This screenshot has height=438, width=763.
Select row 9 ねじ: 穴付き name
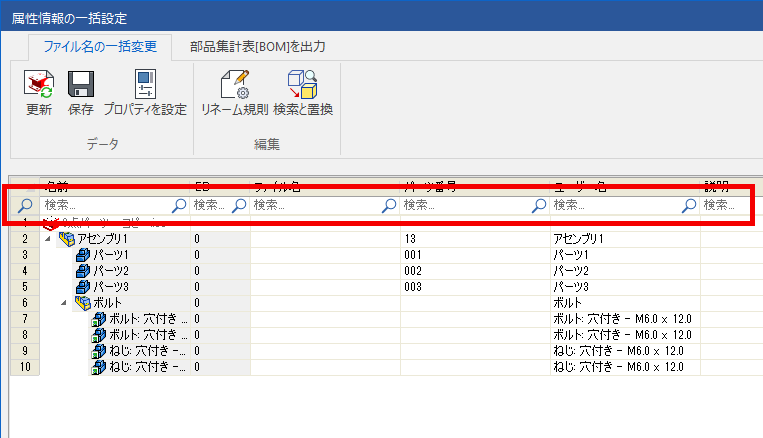click(x=147, y=351)
